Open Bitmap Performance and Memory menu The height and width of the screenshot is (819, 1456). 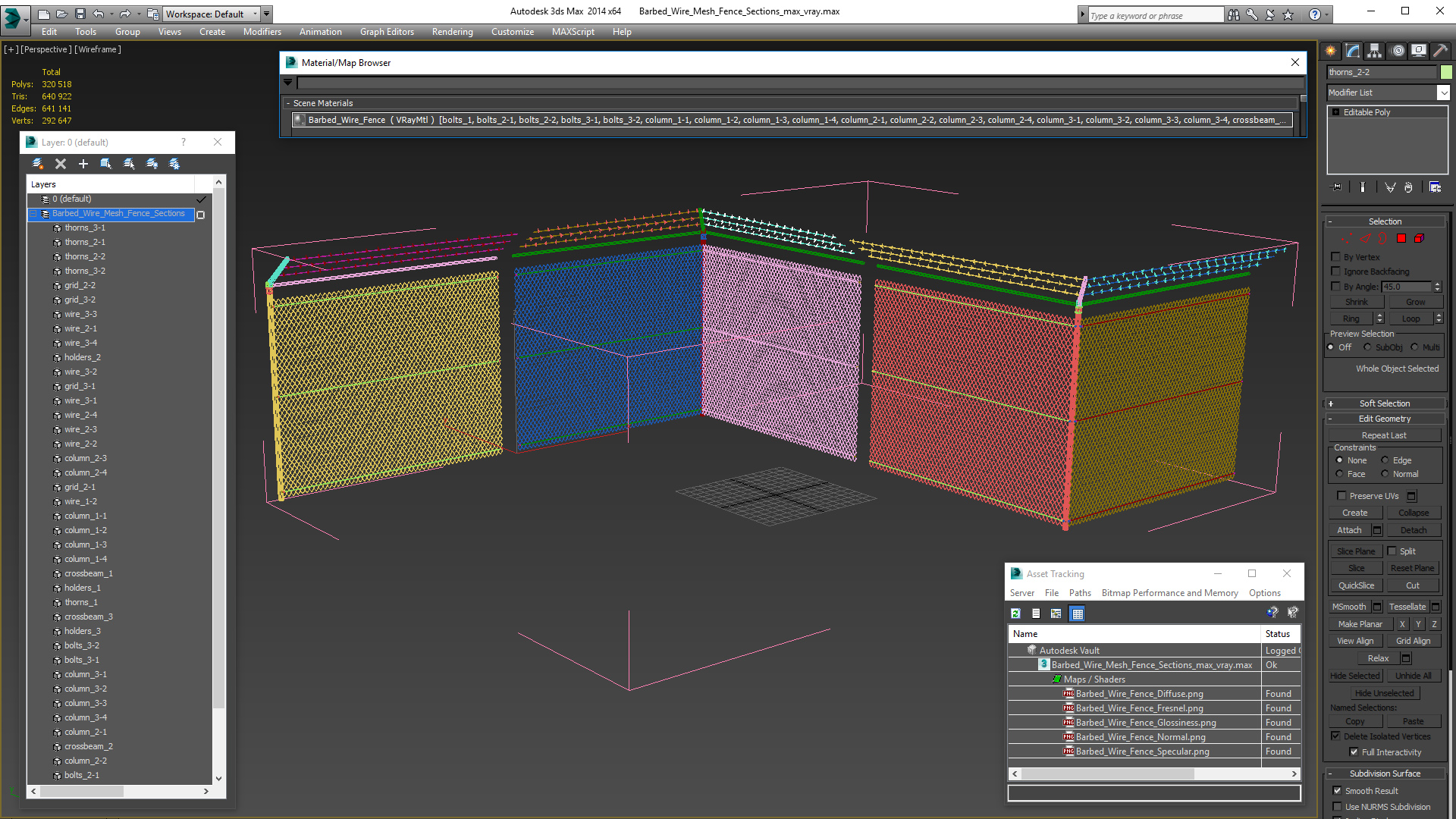click(1169, 593)
